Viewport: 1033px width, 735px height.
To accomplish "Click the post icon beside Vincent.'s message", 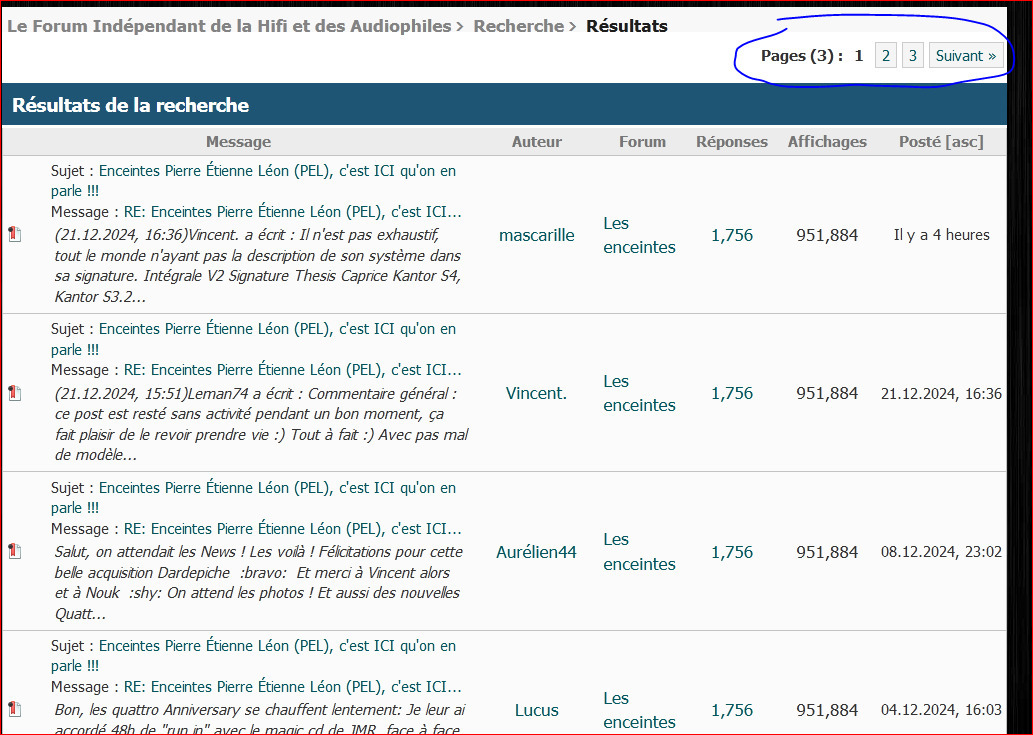I will [x=15, y=393].
